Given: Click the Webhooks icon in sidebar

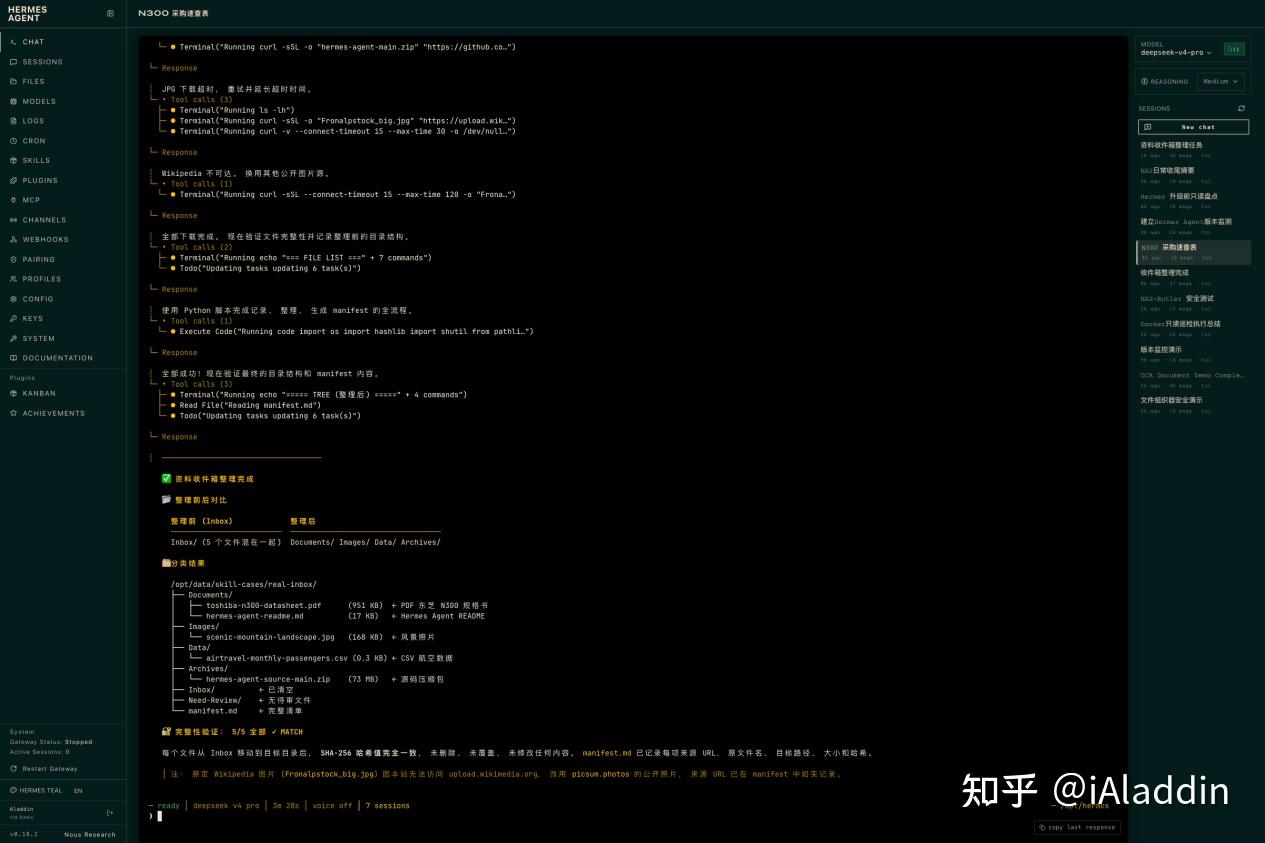Looking at the screenshot, I should pos(13,239).
